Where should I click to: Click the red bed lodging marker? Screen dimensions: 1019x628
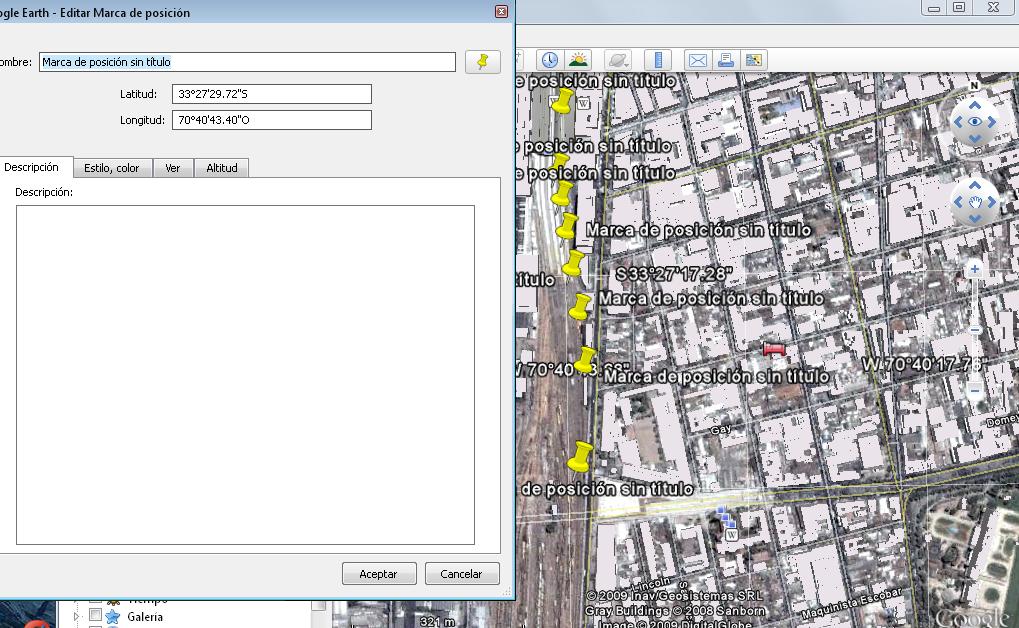point(774,349)
